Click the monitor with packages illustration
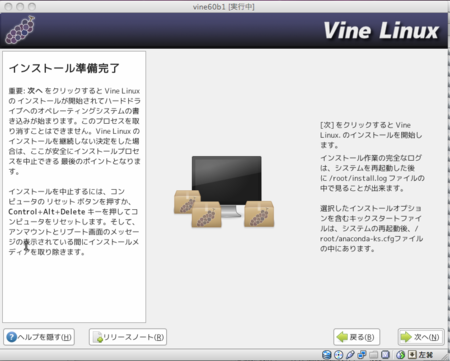This screenshot has width=450, height=361. coord(224,192)
